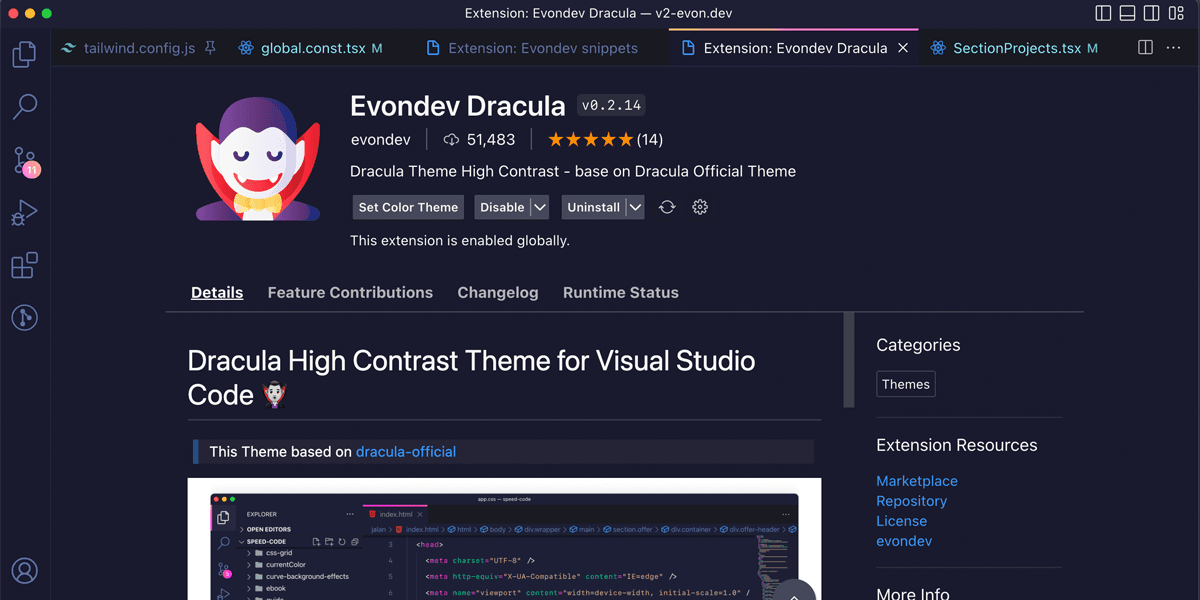Click the version label v0.2.14
This screenshot has width=1200, height=600.
tap(613, 105)
